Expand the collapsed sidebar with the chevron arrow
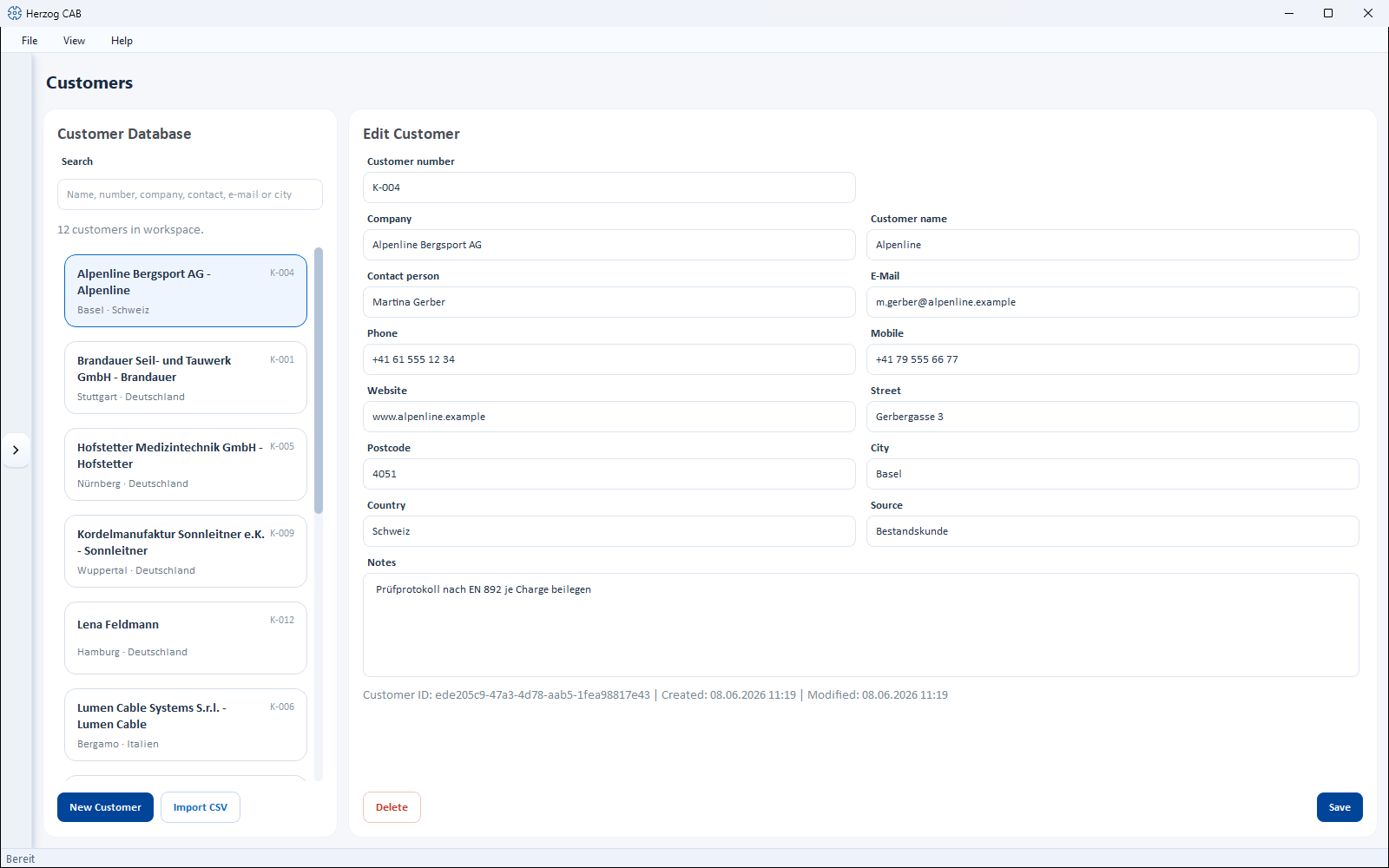This screenshot has width=1389, height=868. (16, 450)
